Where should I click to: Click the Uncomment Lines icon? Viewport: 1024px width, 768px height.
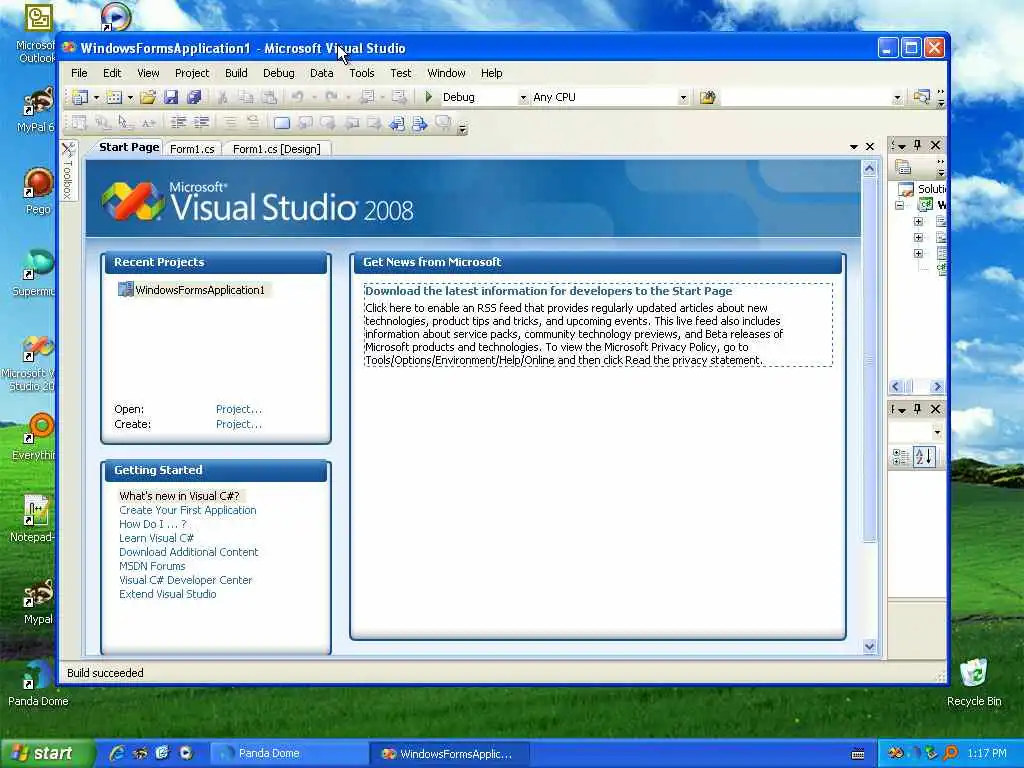(253, 122)
